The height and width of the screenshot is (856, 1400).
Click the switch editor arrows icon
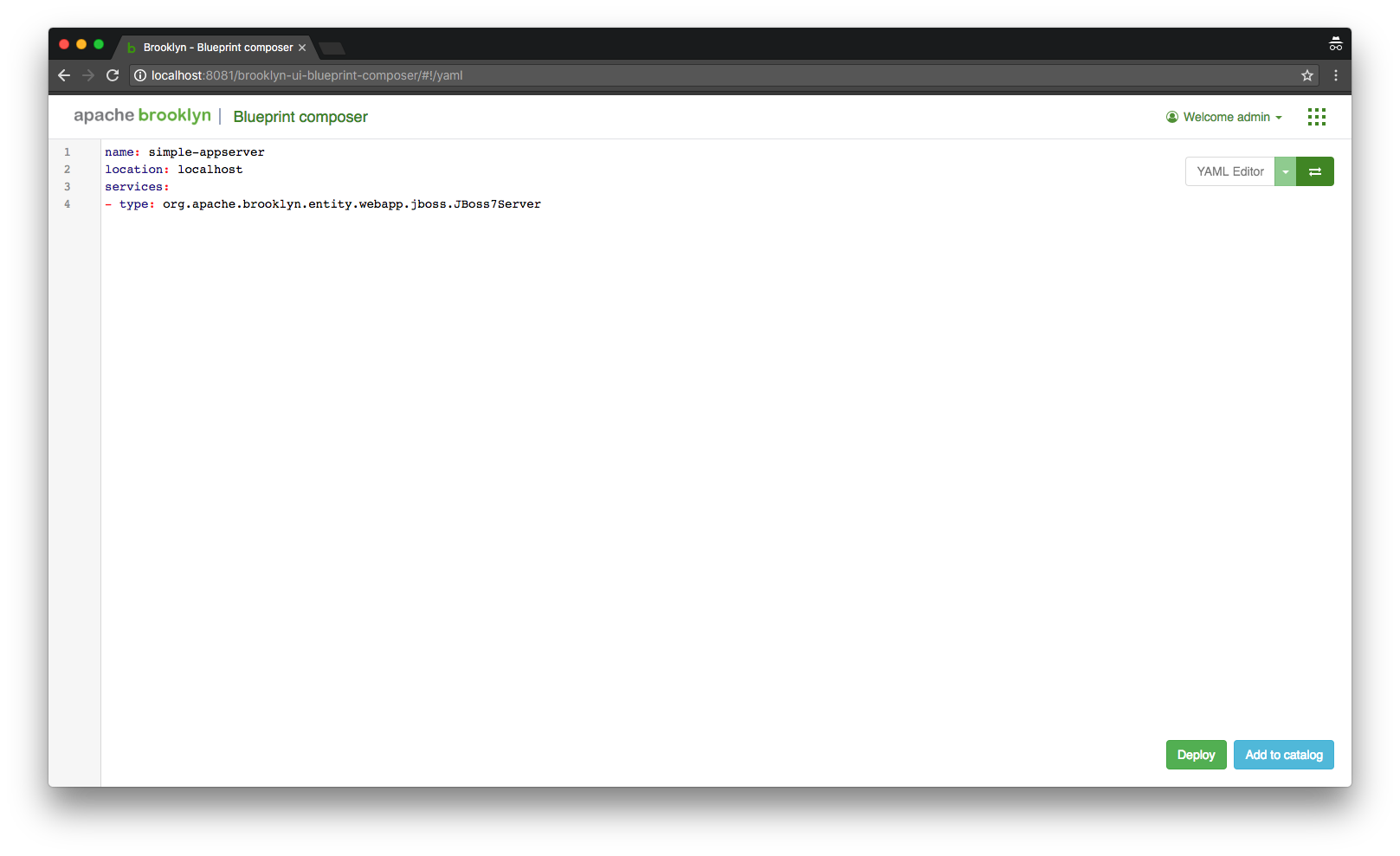point(1314,171)
